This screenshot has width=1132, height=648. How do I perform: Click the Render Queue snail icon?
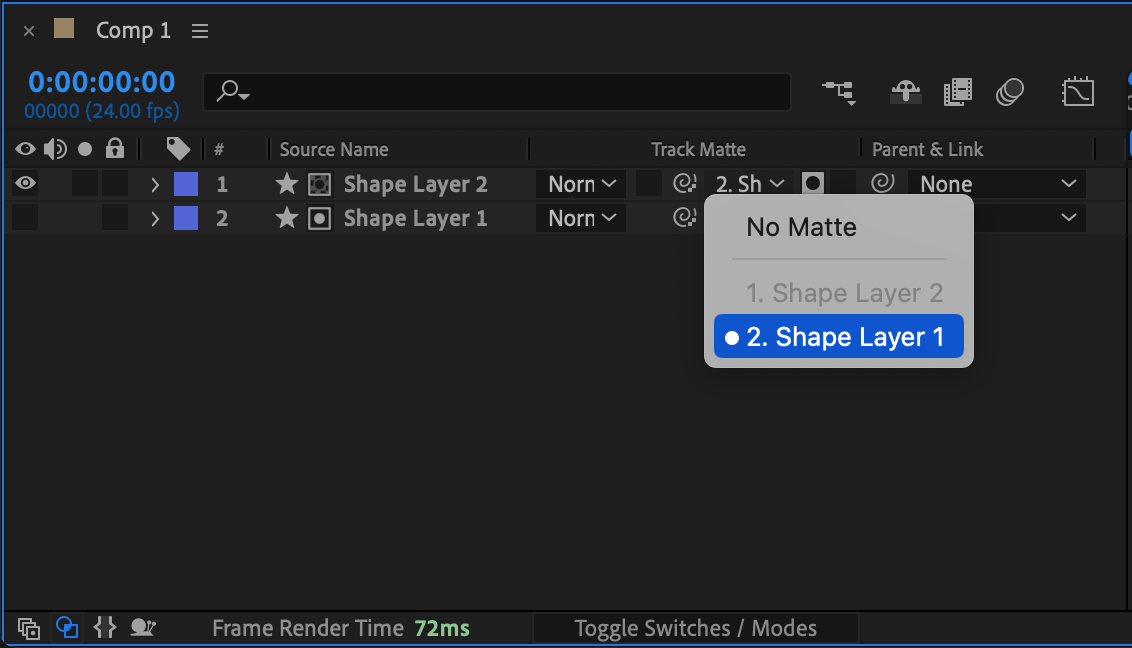point(143,628)
